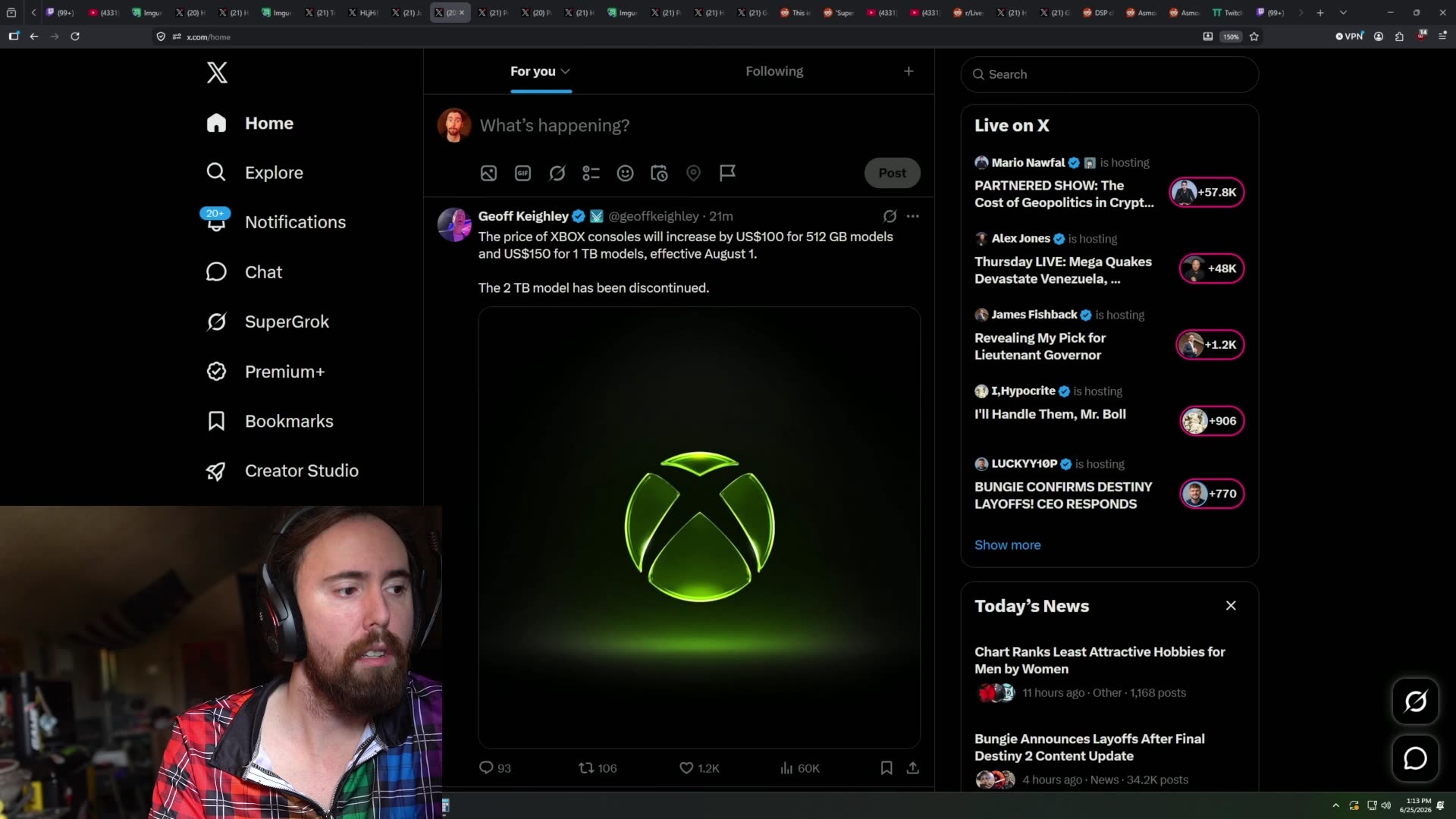
Task: Click Show more under Live on X
Action: click(x=1007, y=545)
